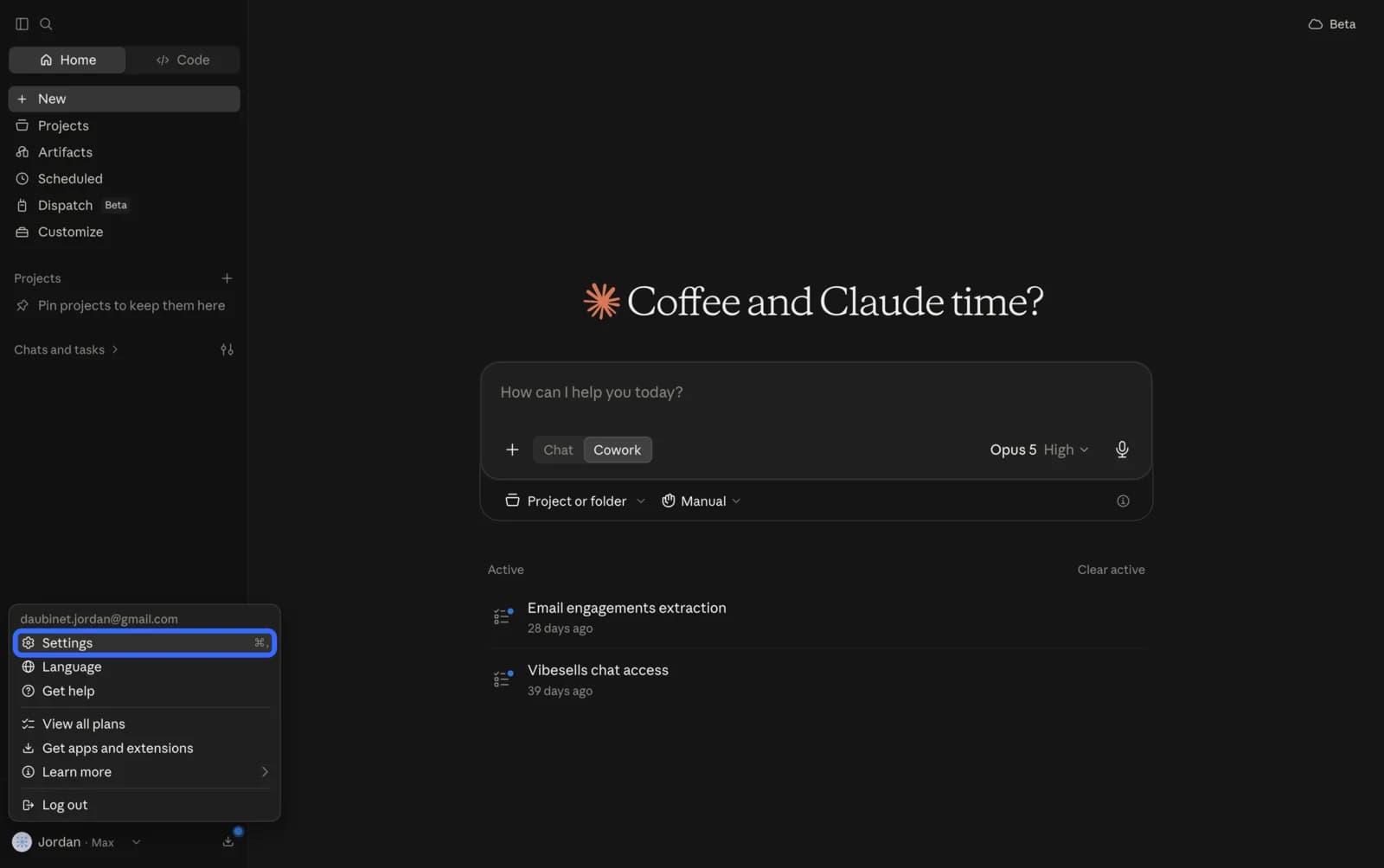This screenshot has height=868, width=1384.
Task: Activate the microphone voice input
Action: pos(1122,450)
